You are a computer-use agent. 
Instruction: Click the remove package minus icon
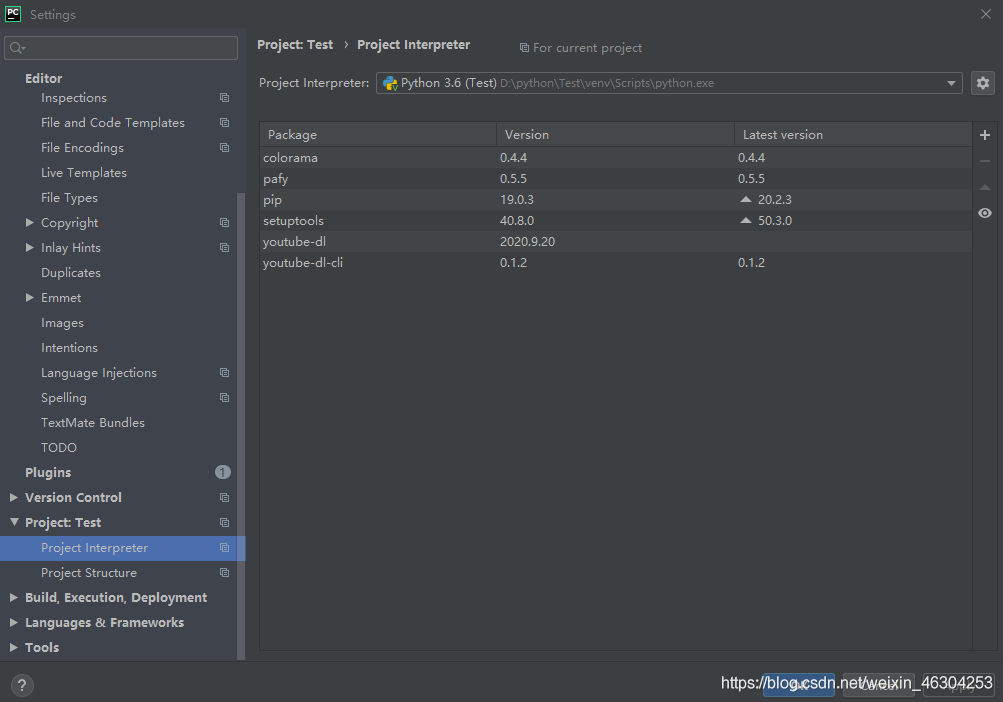pyautogui.click(x=985, y=161)
